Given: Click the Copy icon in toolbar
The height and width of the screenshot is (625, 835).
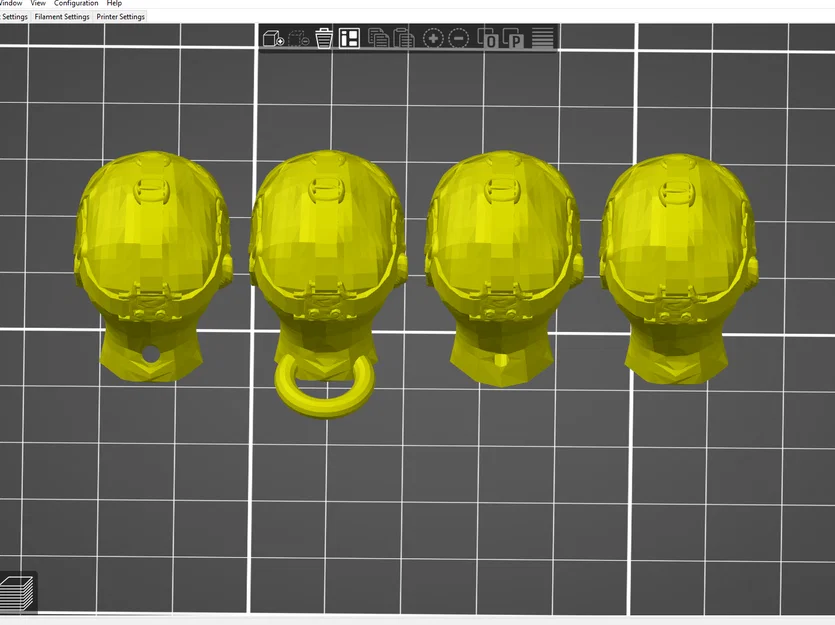Looking at the screenshot, I should (x=378, y=38).
